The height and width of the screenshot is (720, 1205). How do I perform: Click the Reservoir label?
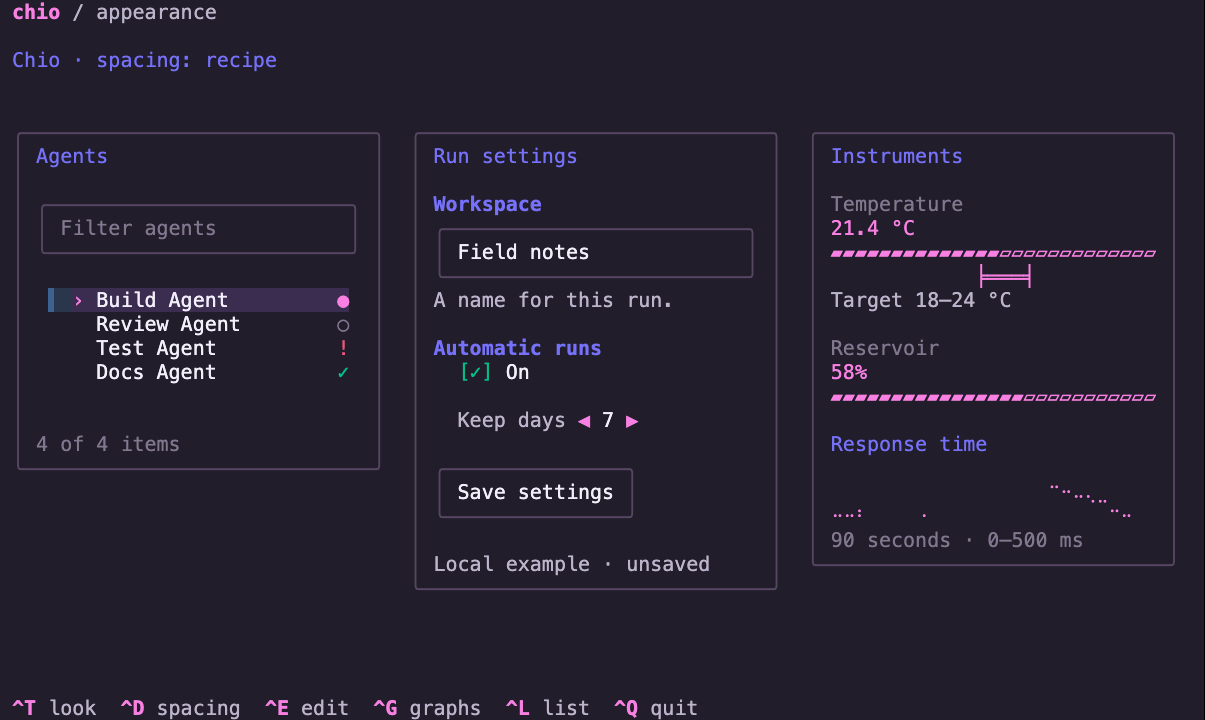point(885,348)
